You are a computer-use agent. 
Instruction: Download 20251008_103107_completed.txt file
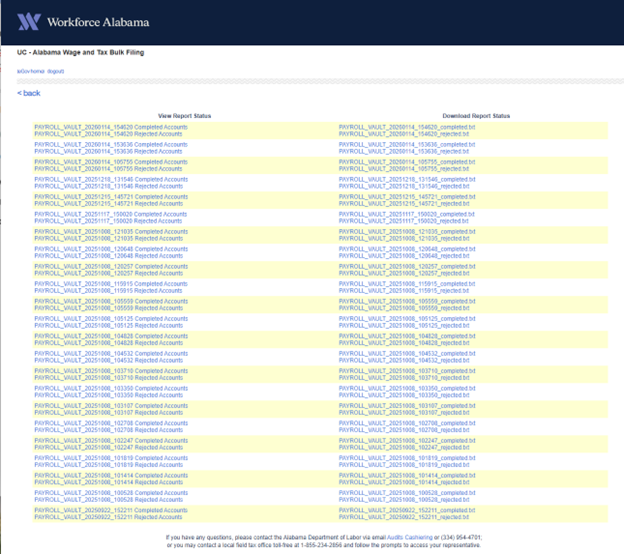407,406
